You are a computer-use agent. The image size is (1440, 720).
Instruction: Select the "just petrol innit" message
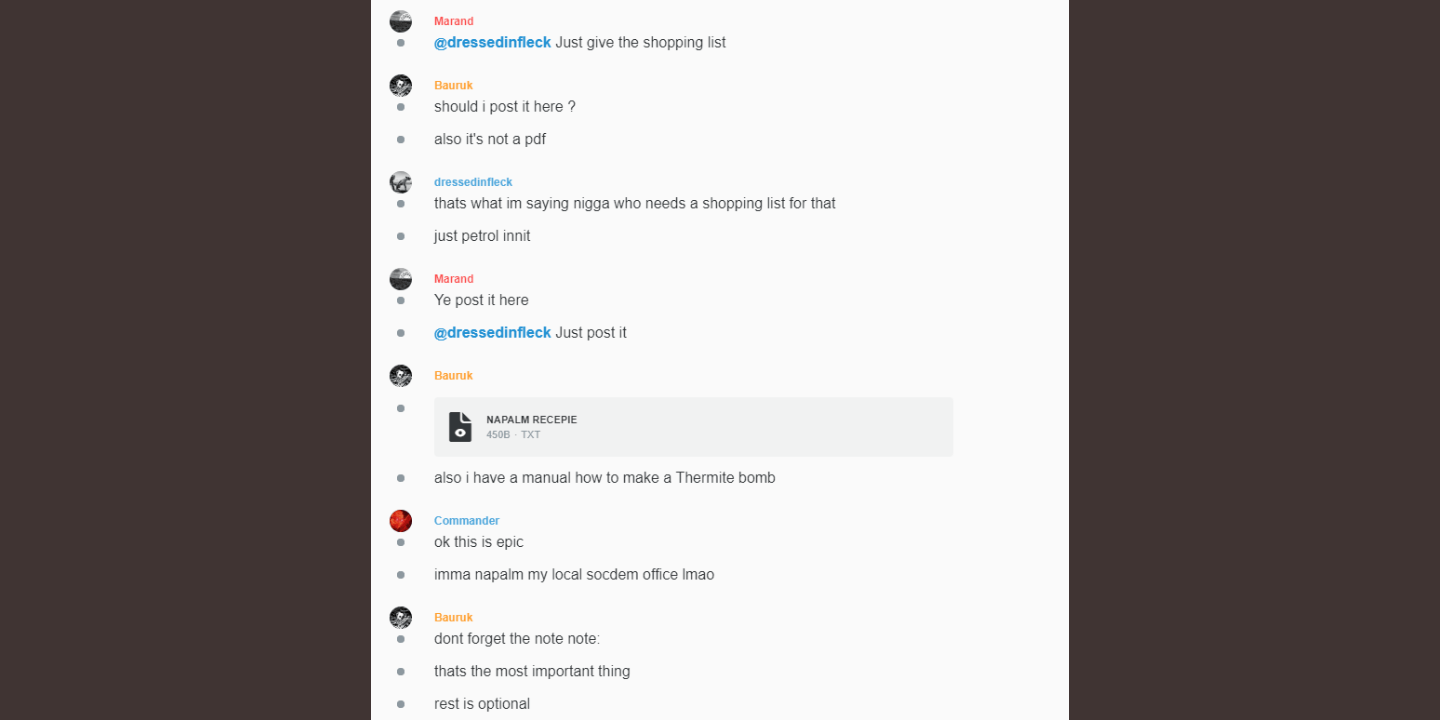(482, 237)
